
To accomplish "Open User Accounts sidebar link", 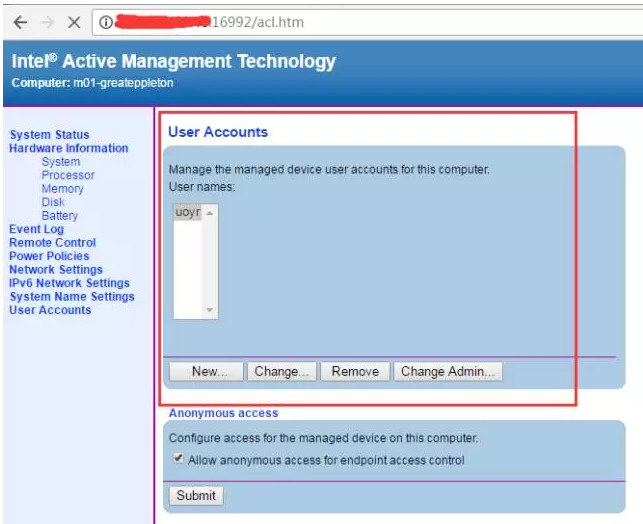I will pos(50,310).
